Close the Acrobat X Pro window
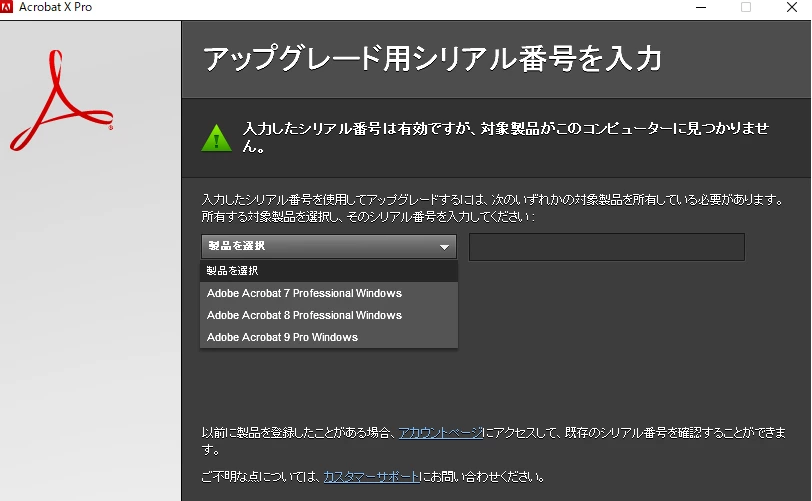Image resolution: width=812 pixels, height=501 pixels. pos(792,7)
